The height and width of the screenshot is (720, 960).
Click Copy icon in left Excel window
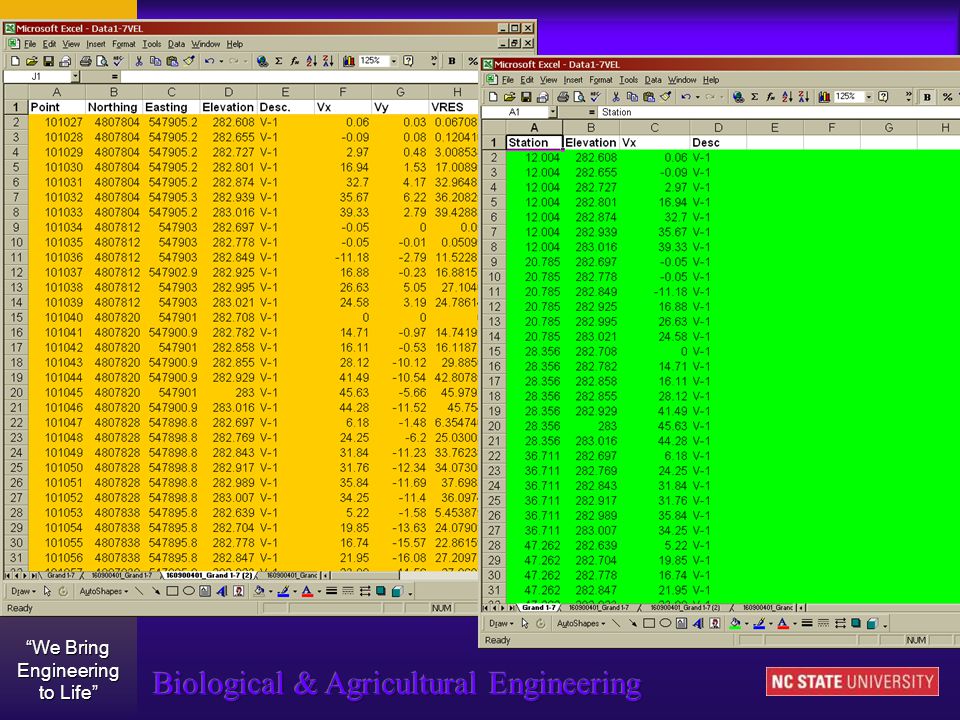(x=156, y=61)
